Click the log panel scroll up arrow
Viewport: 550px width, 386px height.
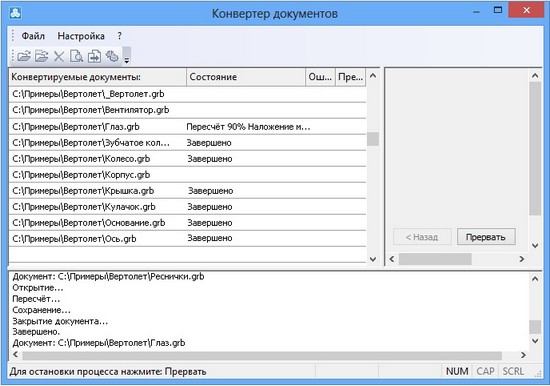point(535,279)
